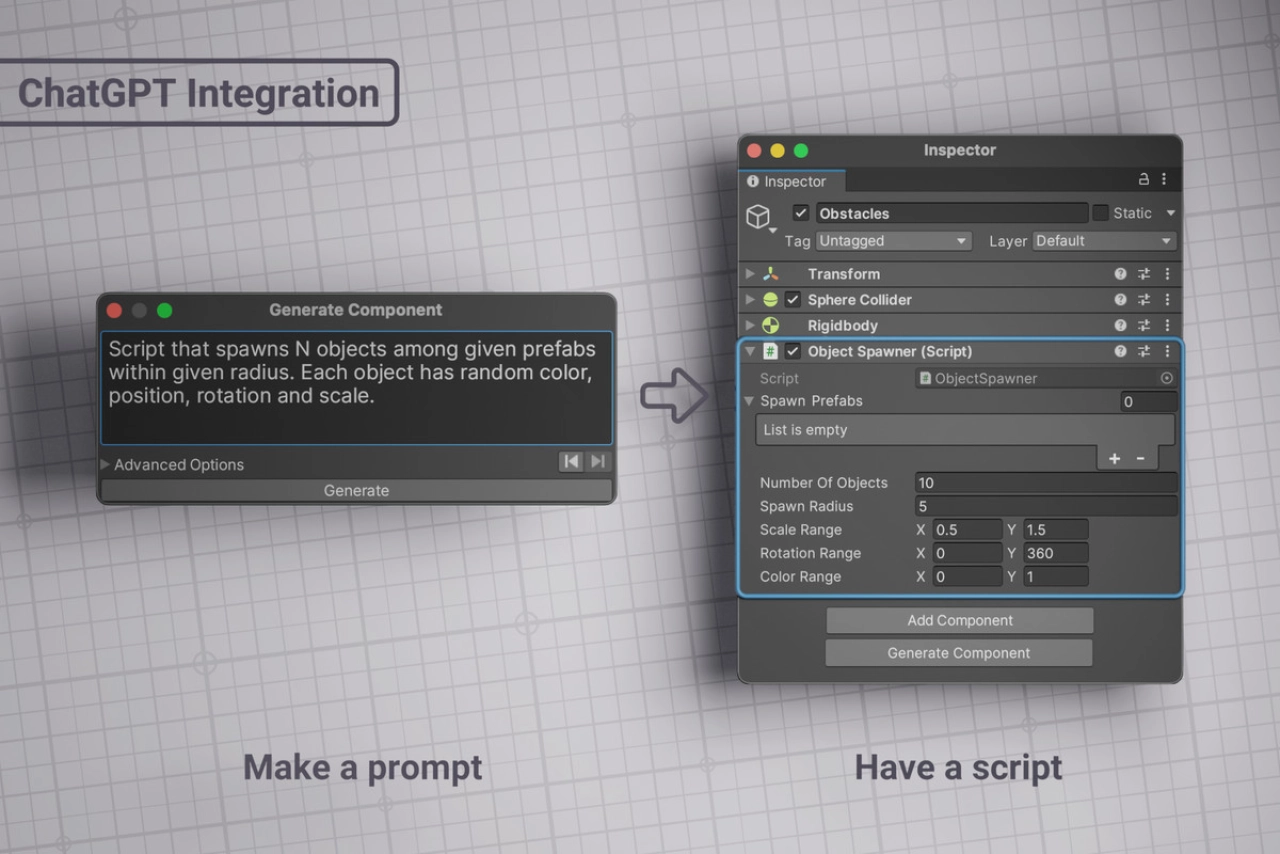The height and width of the screenshot is (854, 1280).
Task: Open the Tag dropdown set to Untagged
Action: 894,241
